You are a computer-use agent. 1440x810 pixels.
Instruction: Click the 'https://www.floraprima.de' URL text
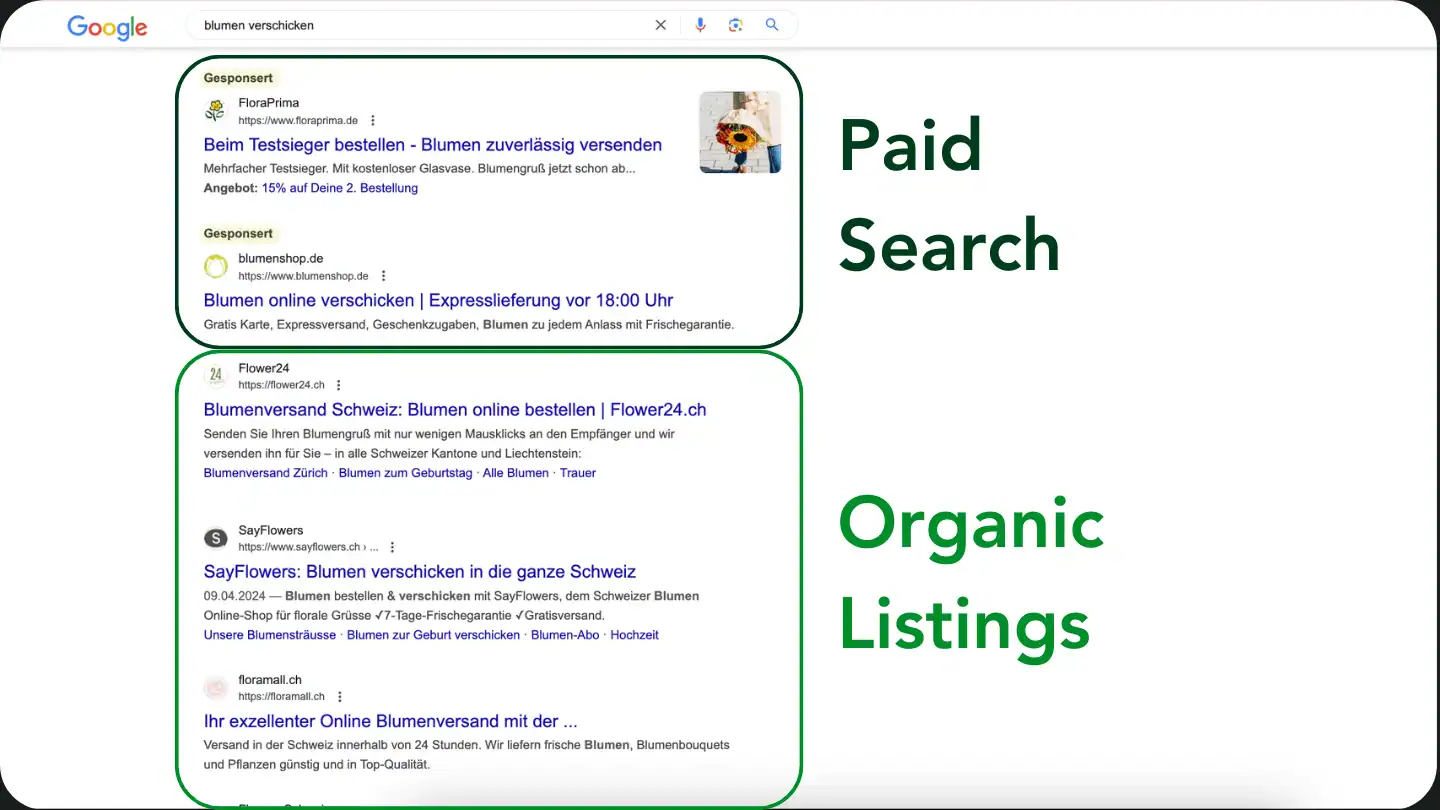click(x=298, y=120)
